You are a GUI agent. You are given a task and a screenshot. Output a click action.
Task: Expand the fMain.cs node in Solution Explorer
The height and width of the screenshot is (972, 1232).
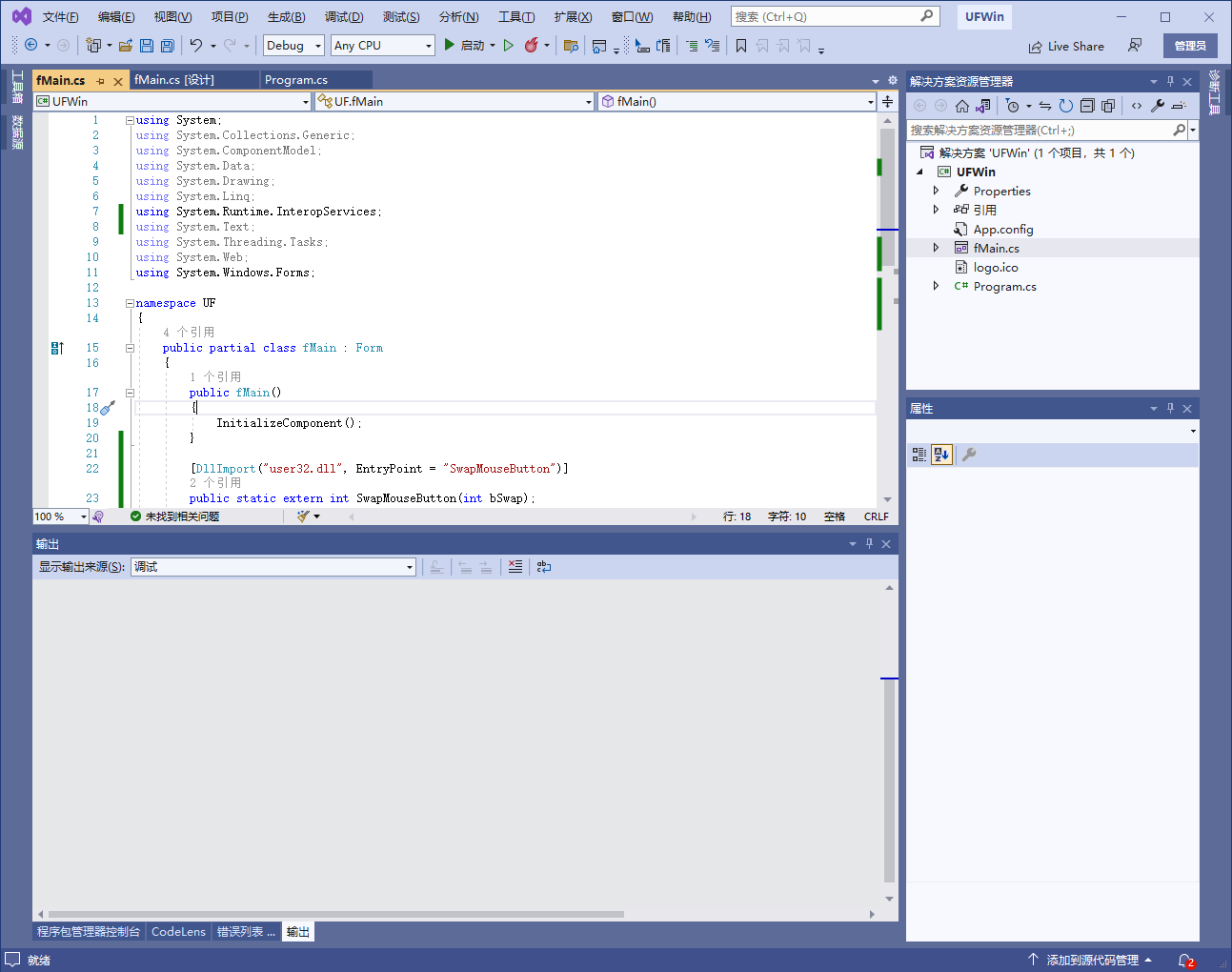936,248
